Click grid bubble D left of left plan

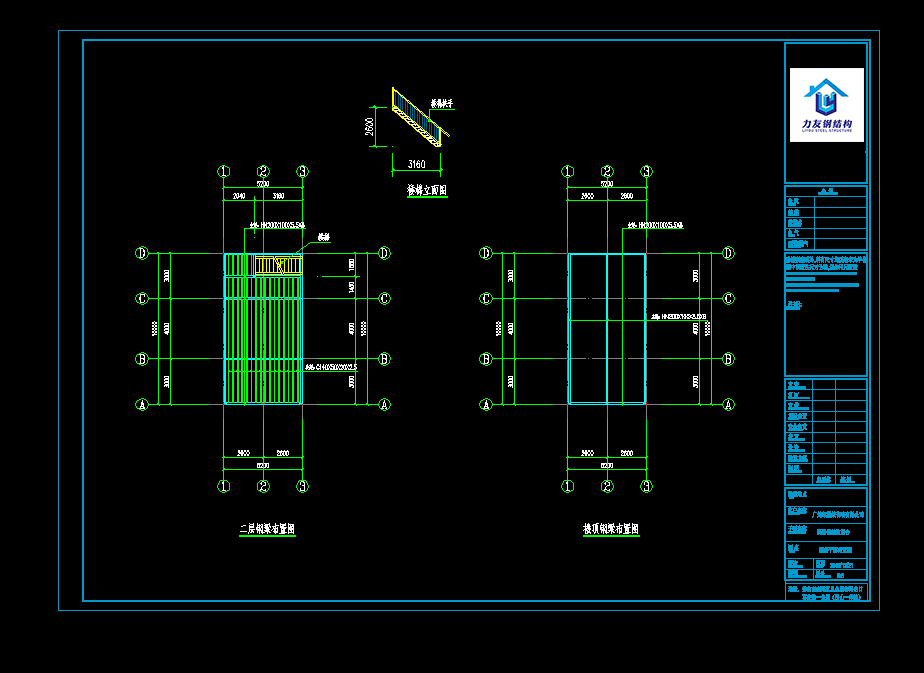(142, 253)
